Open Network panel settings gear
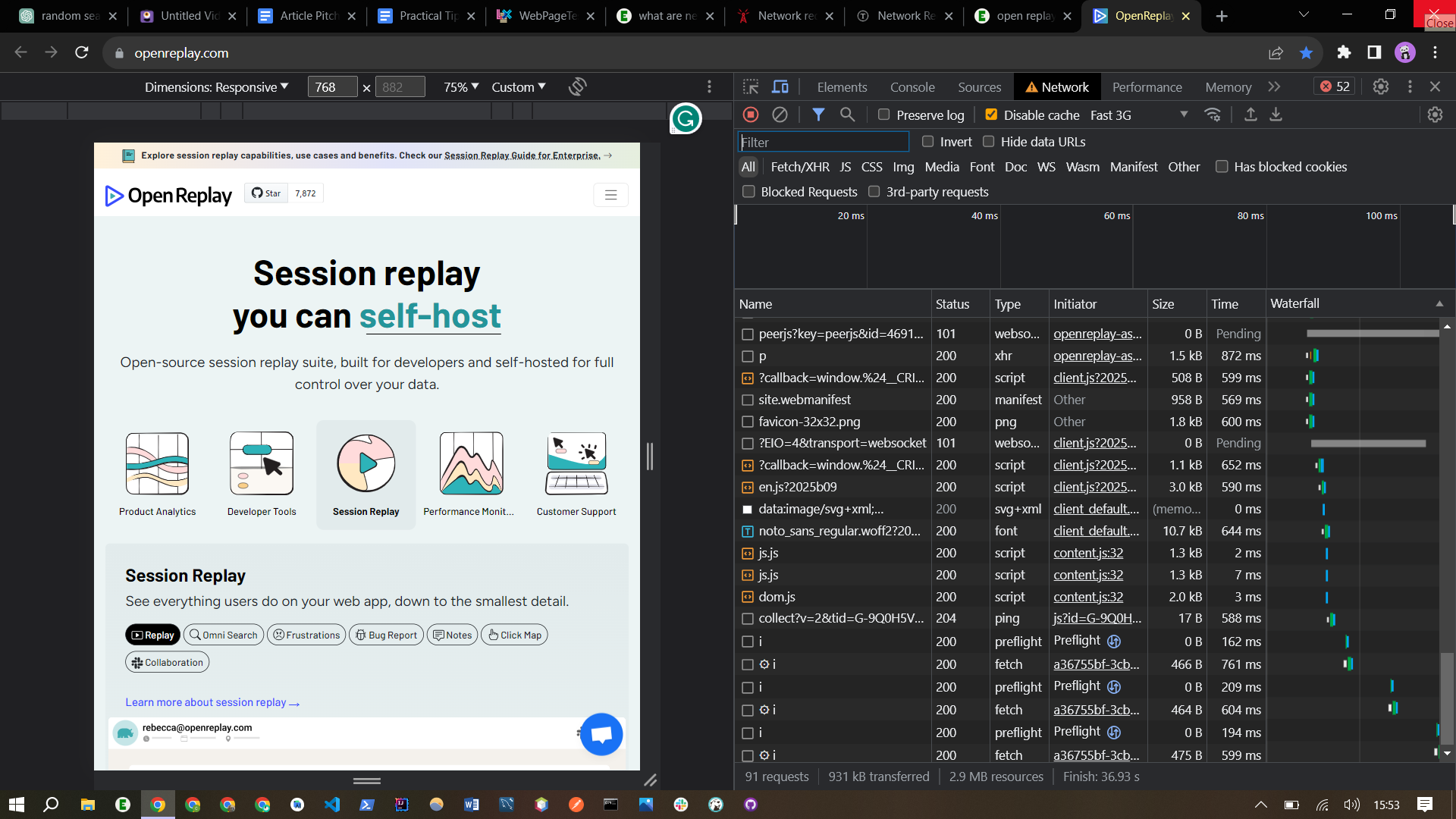This screenshot has height=819, width=1456. [1435, 115]
